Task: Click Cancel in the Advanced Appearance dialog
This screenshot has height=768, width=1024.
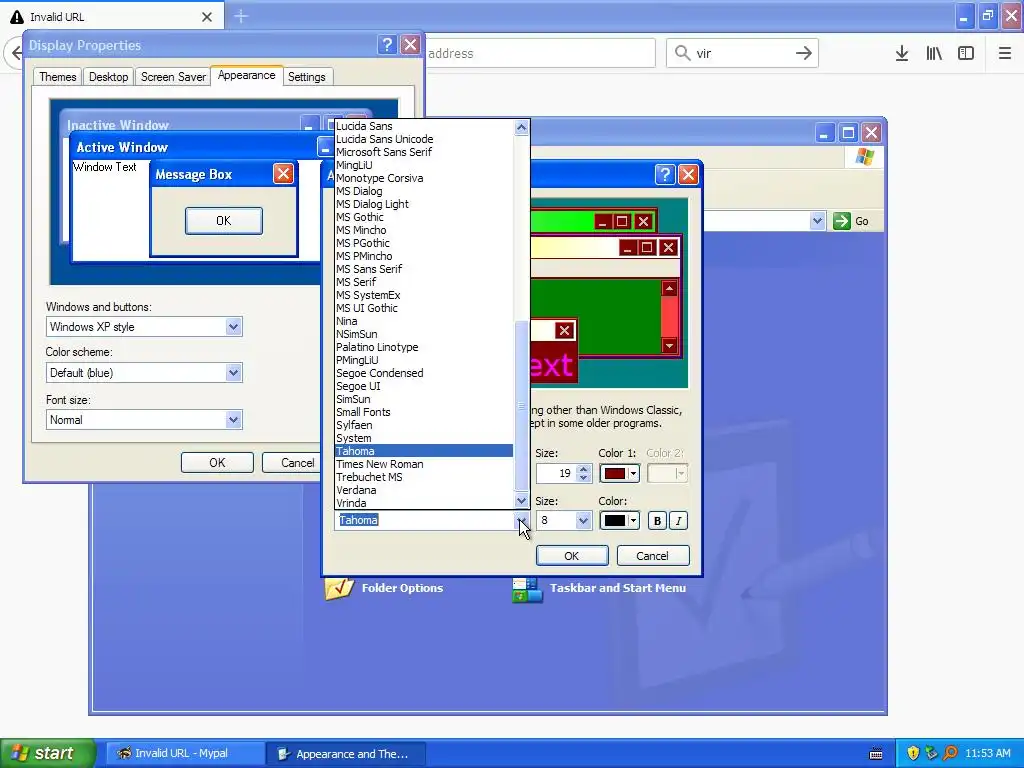Action: (652, 556)
